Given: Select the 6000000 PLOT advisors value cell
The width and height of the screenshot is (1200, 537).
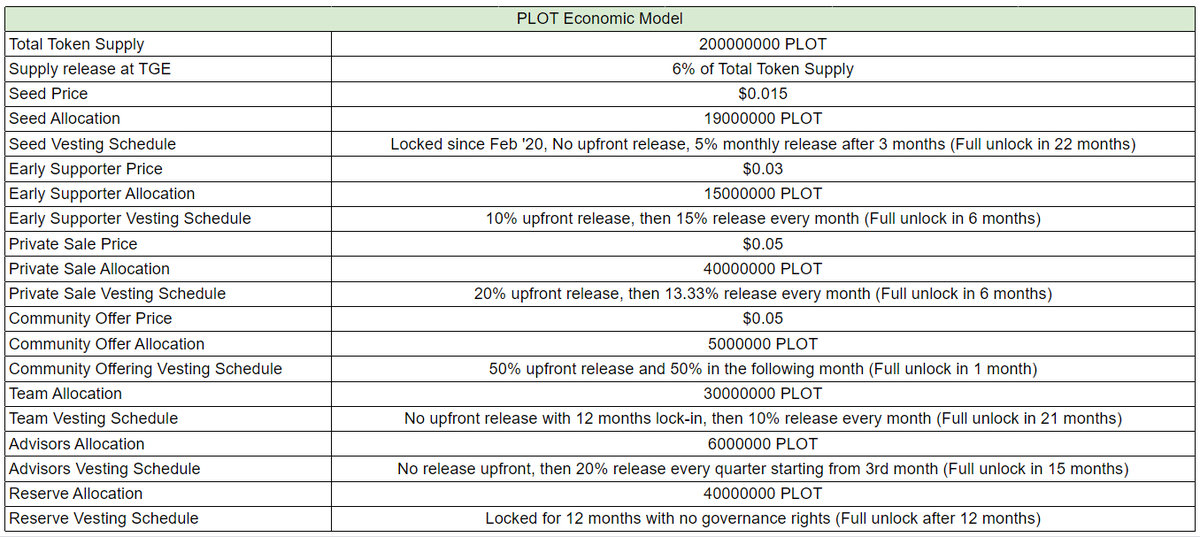Looking at the screenshot, I should click(762, 444).
